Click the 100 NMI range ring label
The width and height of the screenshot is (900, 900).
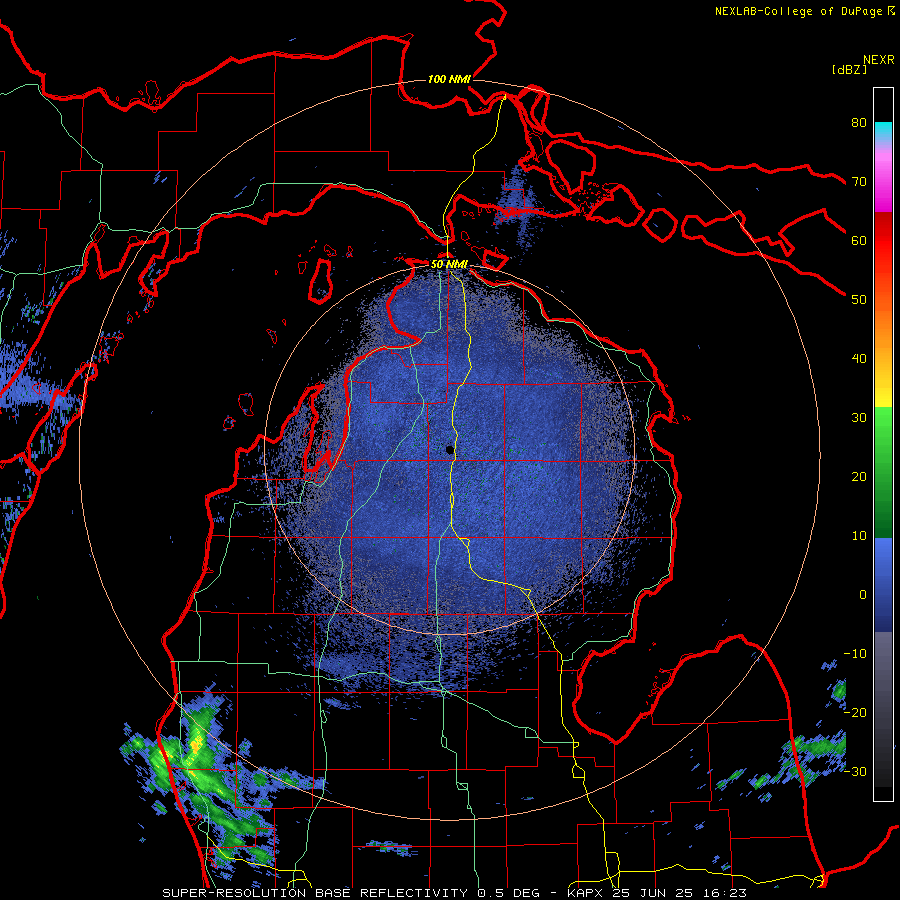[449, 79]
